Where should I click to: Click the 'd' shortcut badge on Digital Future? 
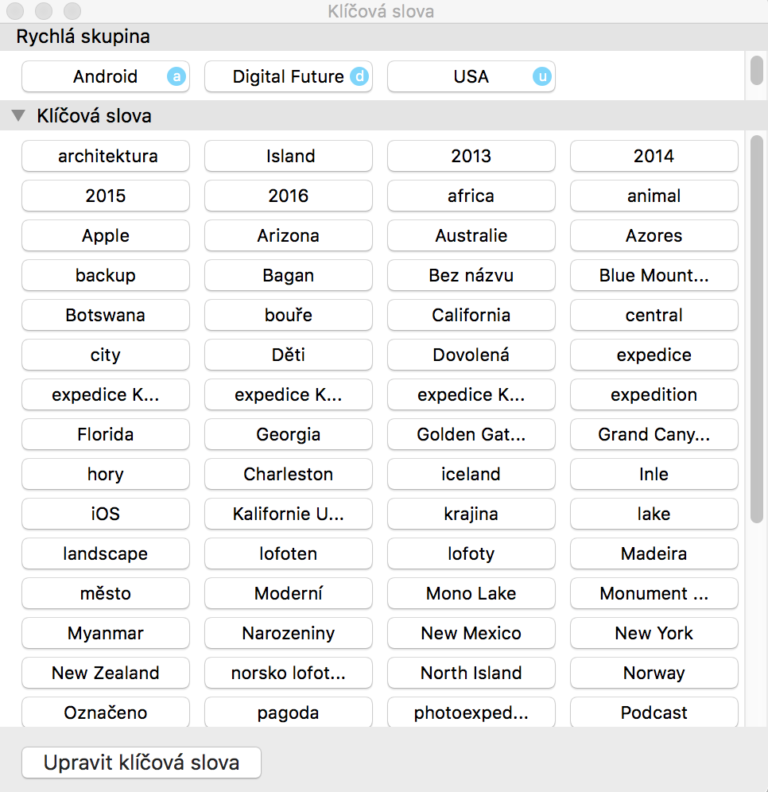click(359, 77)
